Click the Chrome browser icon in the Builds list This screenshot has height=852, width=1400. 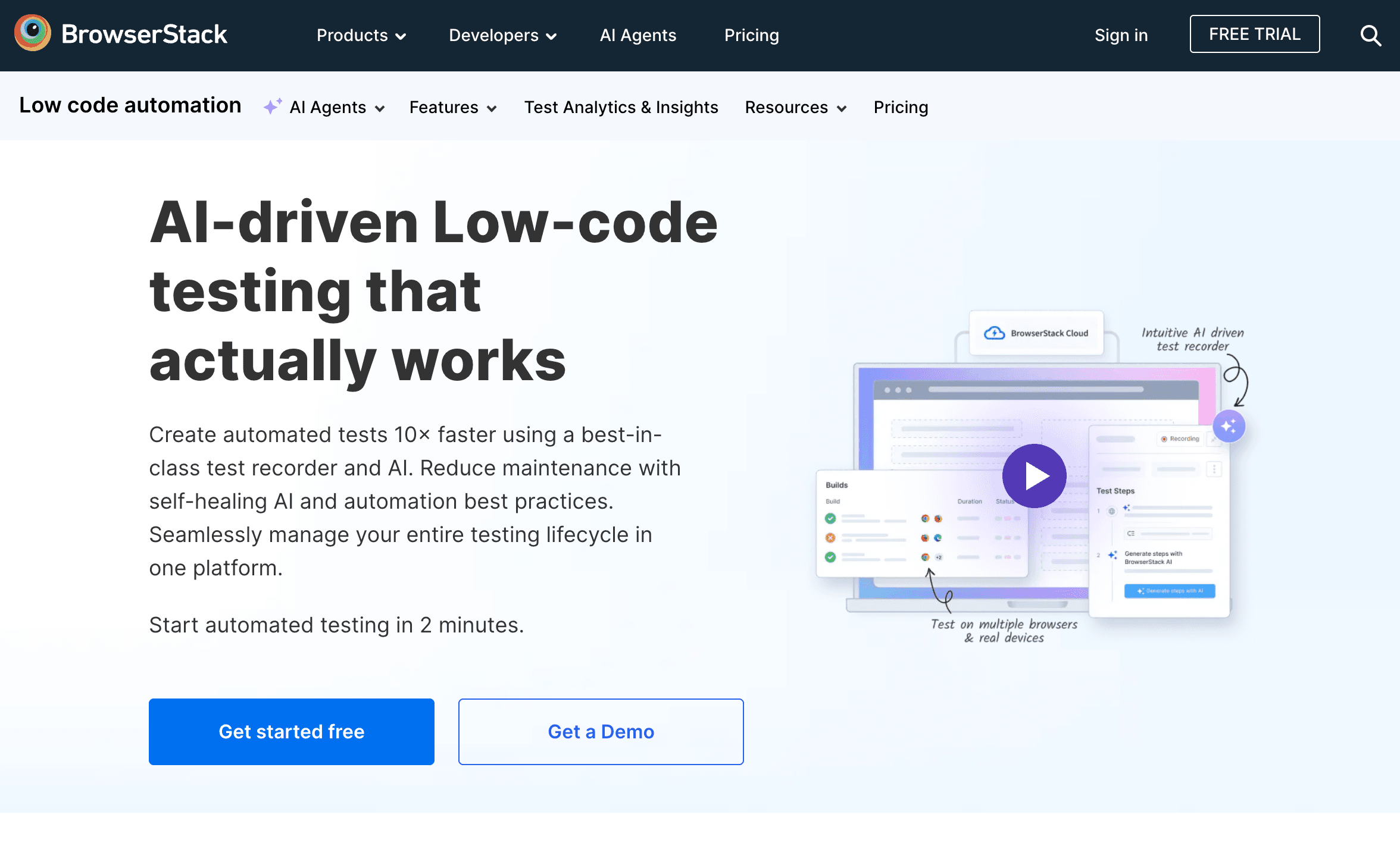(926, 519)
